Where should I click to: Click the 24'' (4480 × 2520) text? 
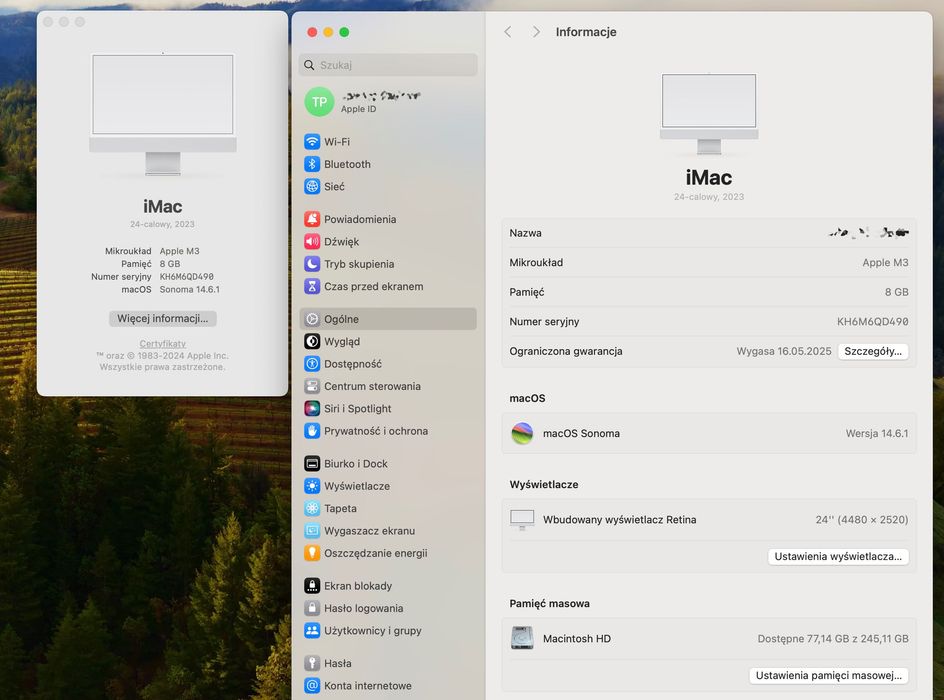pyautogui.click(x=862, y=519)
